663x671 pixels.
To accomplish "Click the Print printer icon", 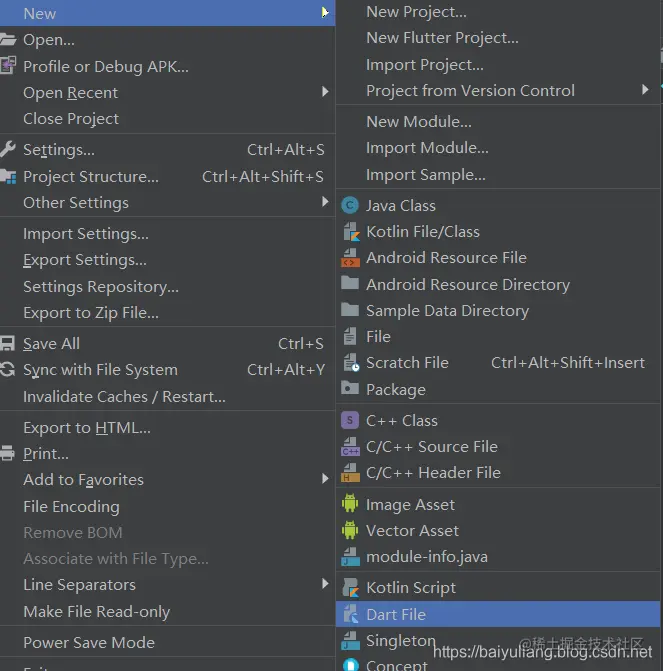I will (x=7, y=453).
